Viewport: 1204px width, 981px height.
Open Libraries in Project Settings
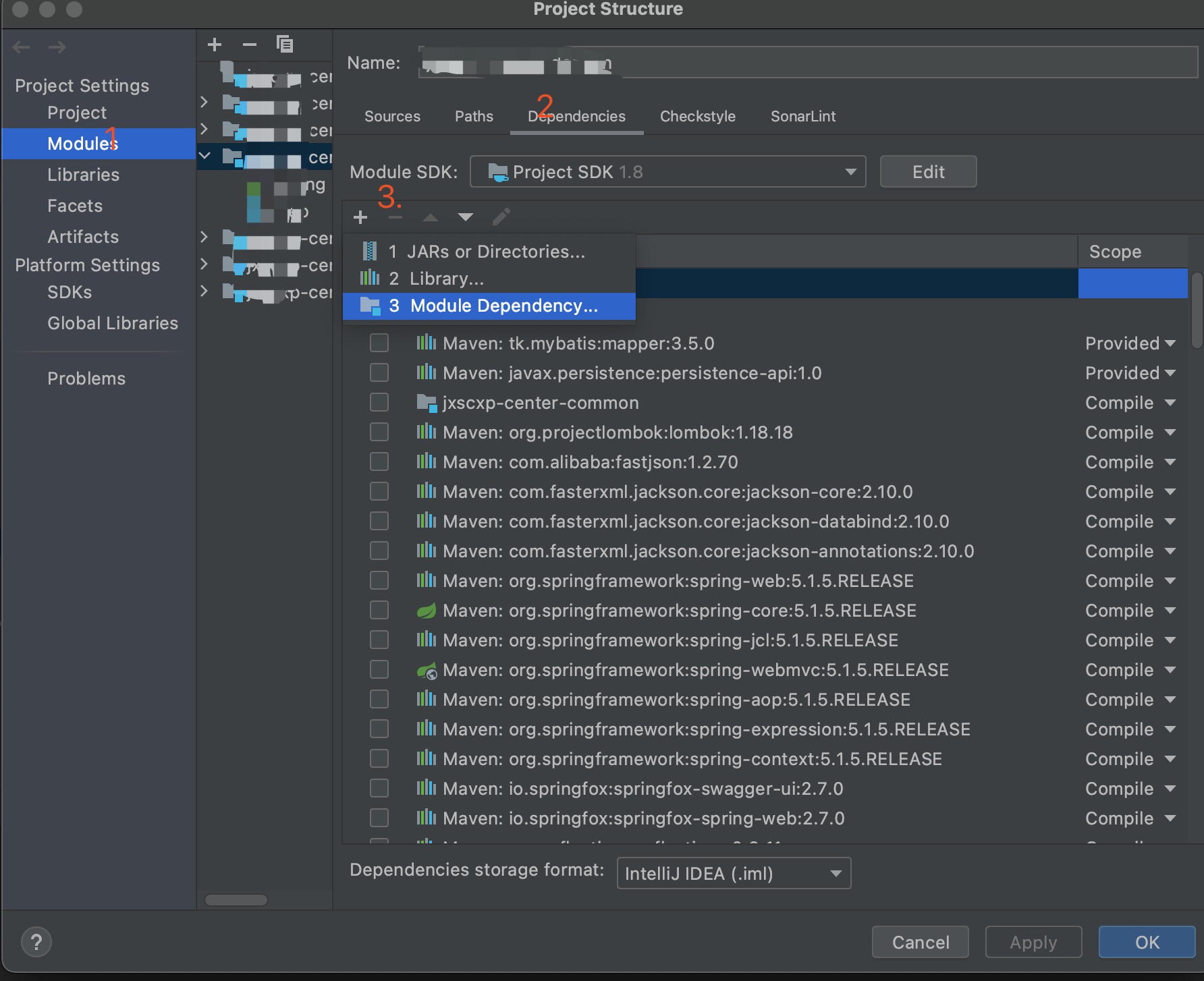pyautogui.click(x=83, y=175)
